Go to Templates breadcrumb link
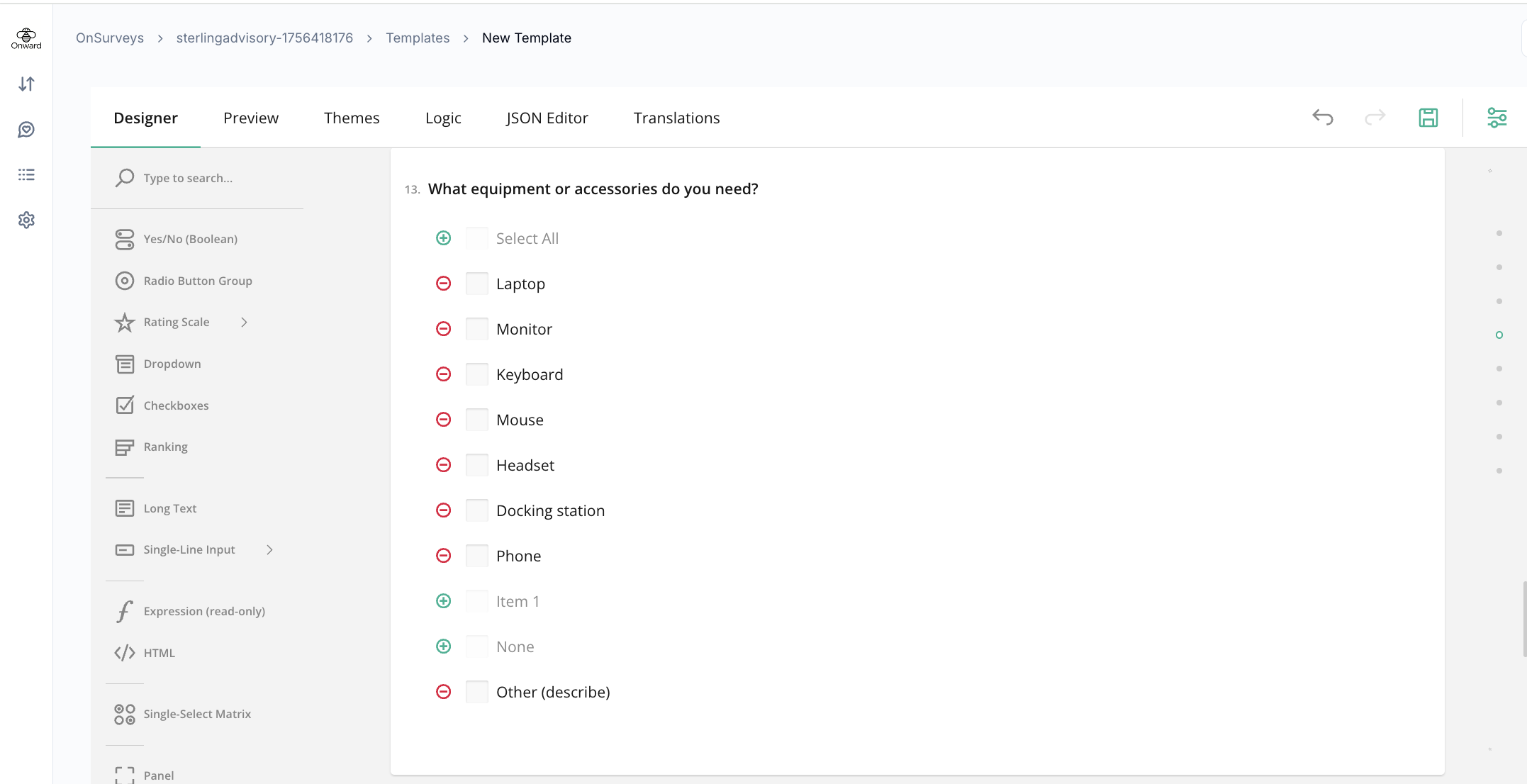 click(418, 38)
